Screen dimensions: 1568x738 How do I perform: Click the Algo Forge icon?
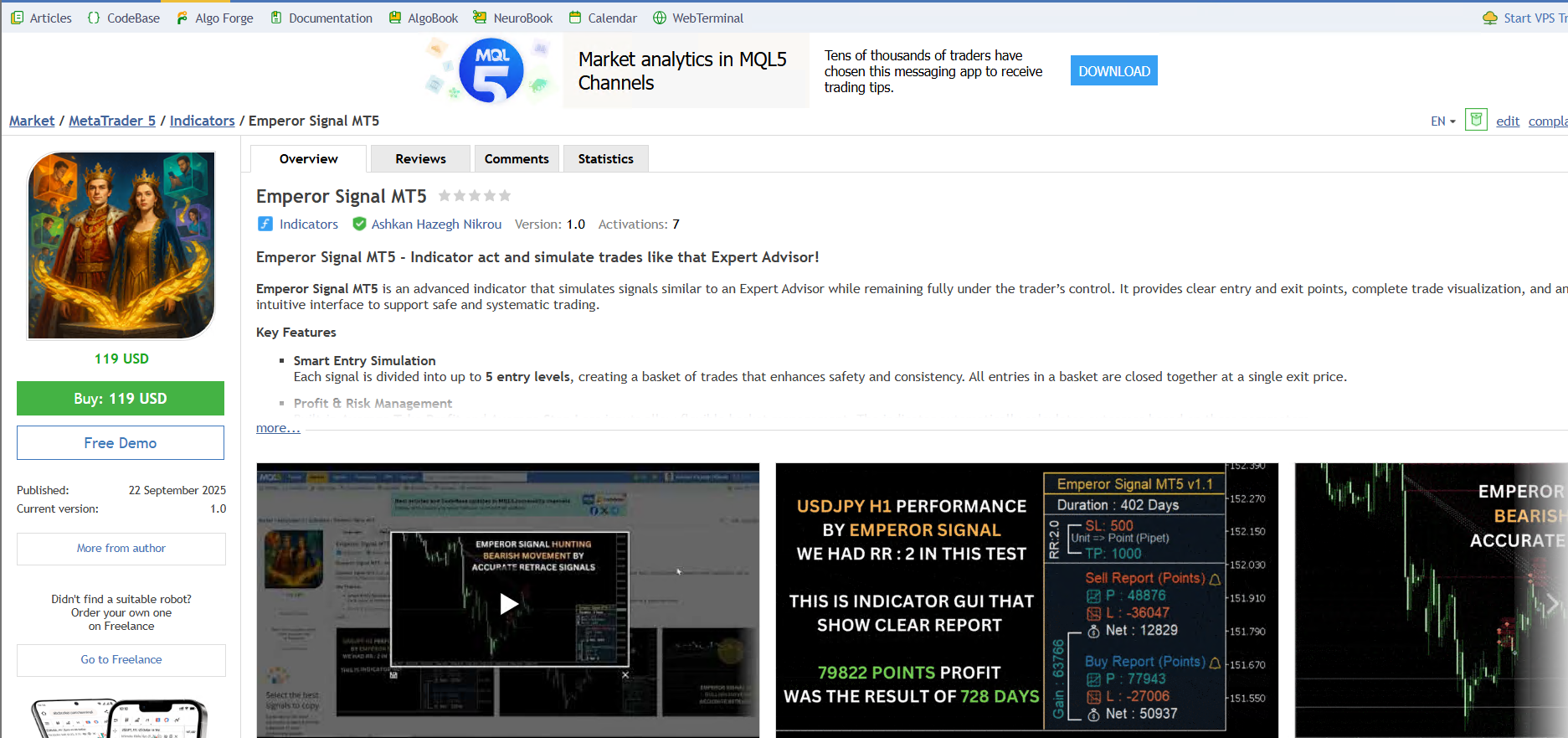[x=182, y=18]
